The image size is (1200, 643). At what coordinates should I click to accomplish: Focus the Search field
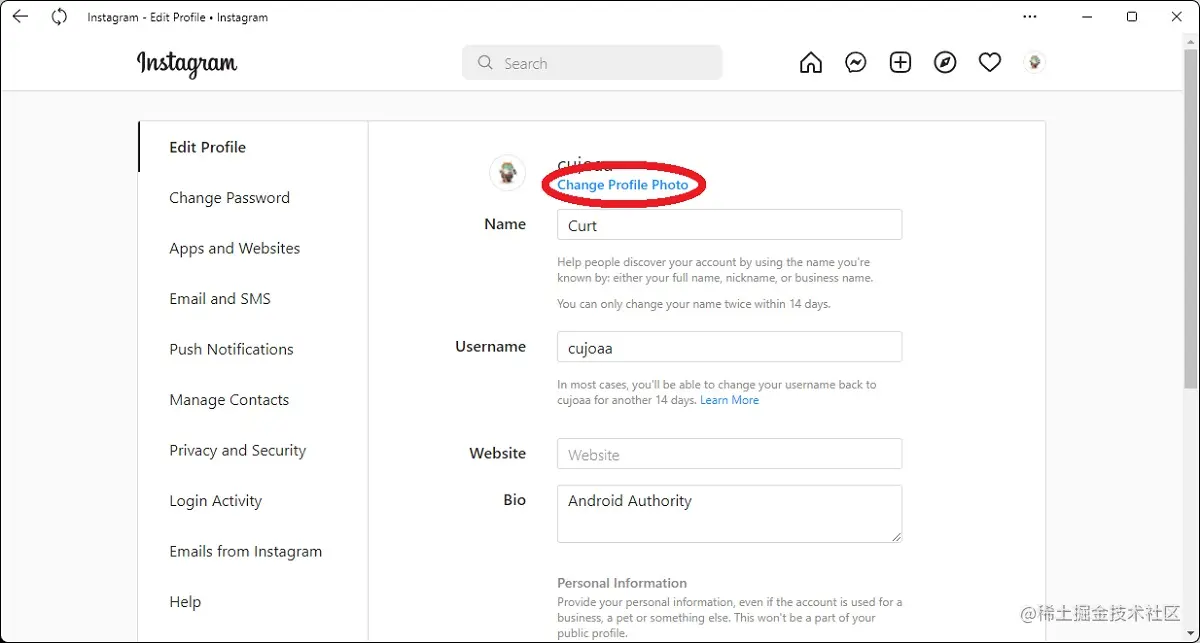(x=592, y=63)
